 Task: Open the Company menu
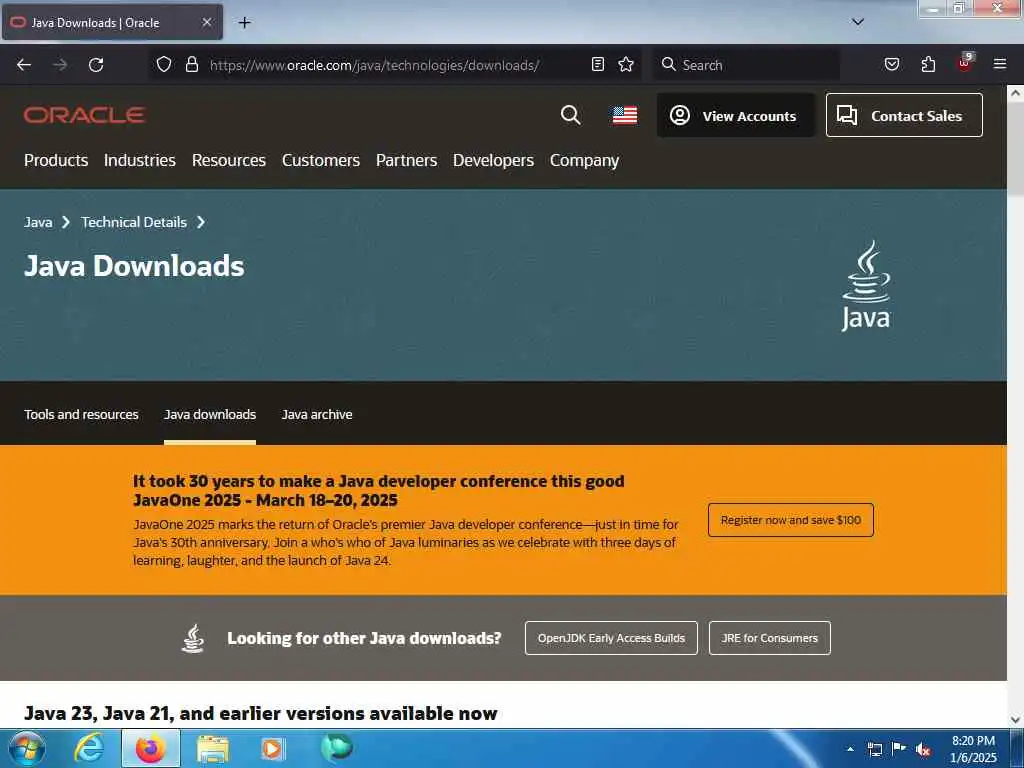[584, 160]
